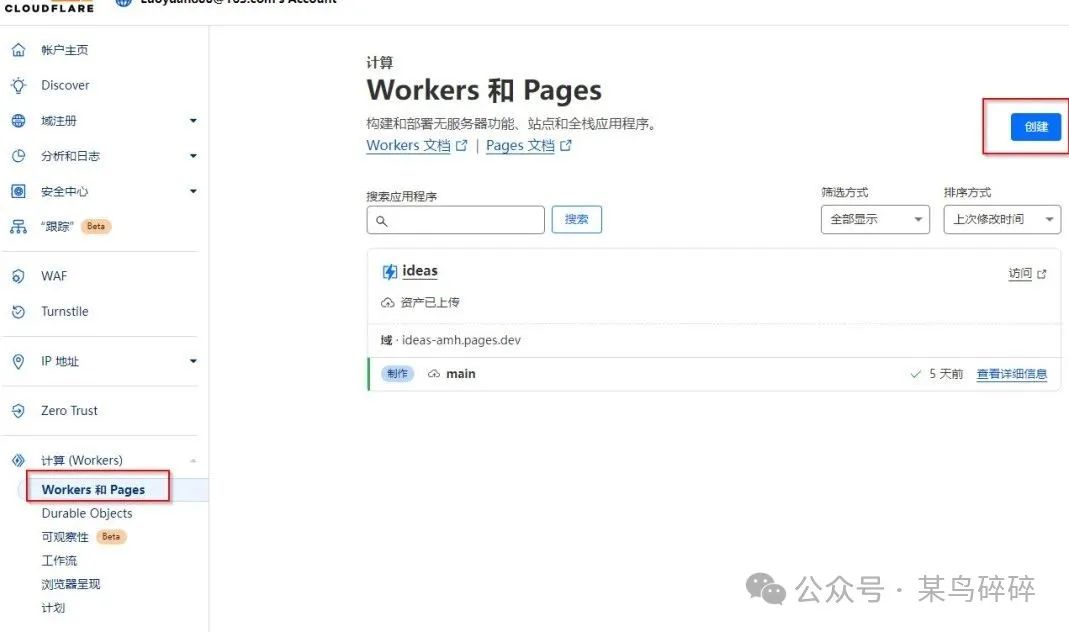Click the 分析和日志 clock icon
The height and width of the screenshot is (632, 1069).
pyautogui.click(x=18, y=156)
